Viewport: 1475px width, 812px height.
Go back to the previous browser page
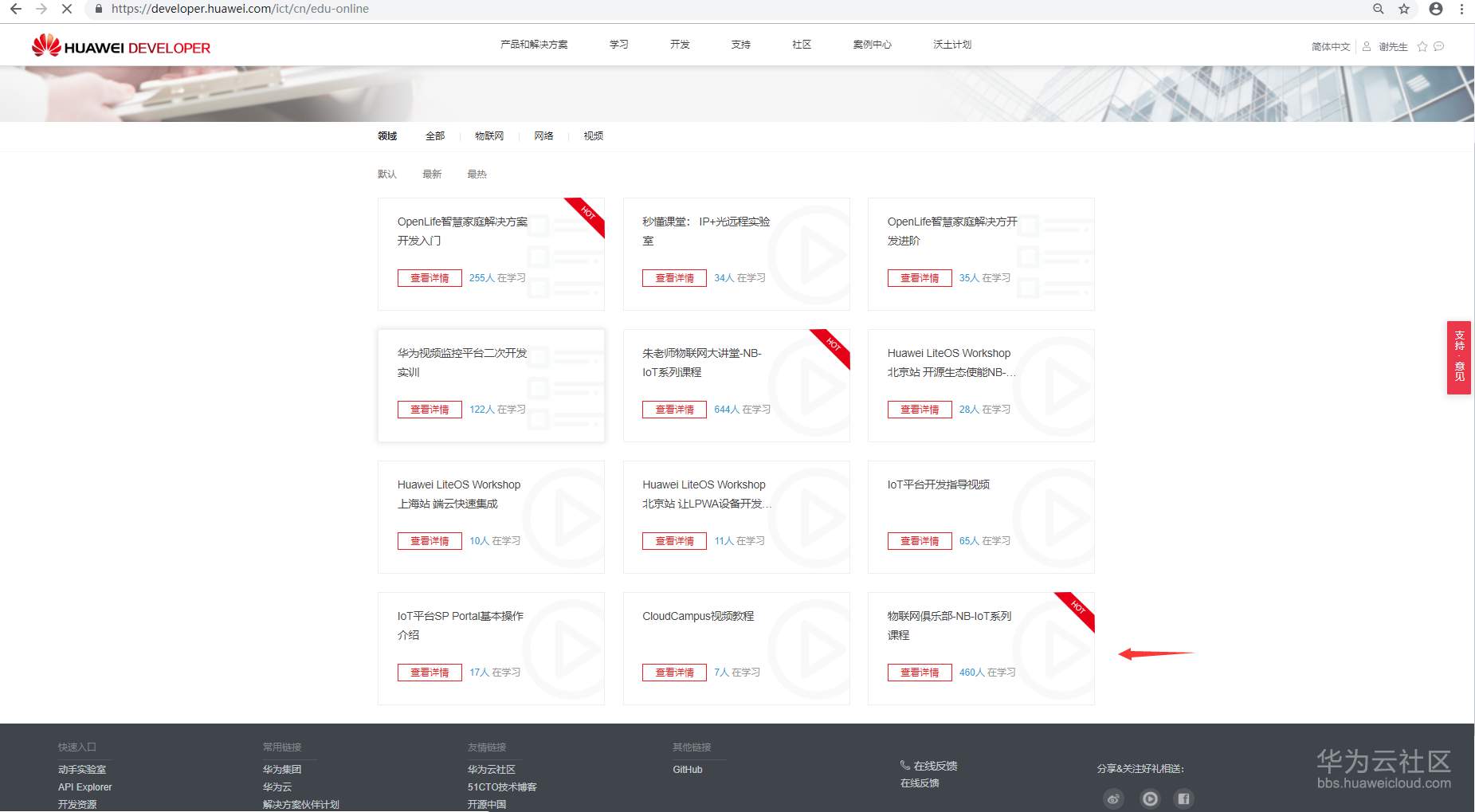16,9
